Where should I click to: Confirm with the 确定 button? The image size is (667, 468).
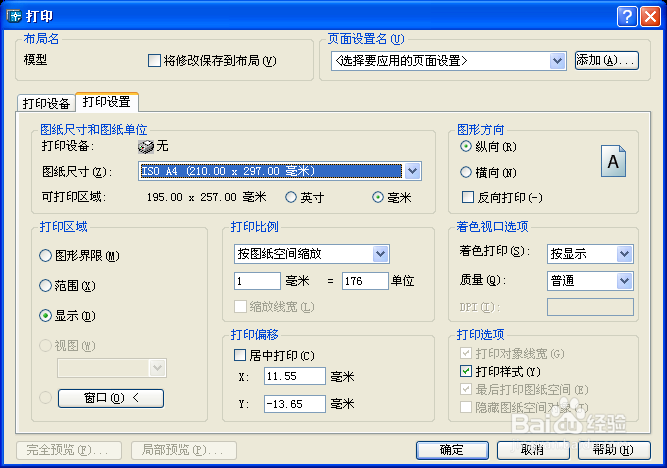452,450
